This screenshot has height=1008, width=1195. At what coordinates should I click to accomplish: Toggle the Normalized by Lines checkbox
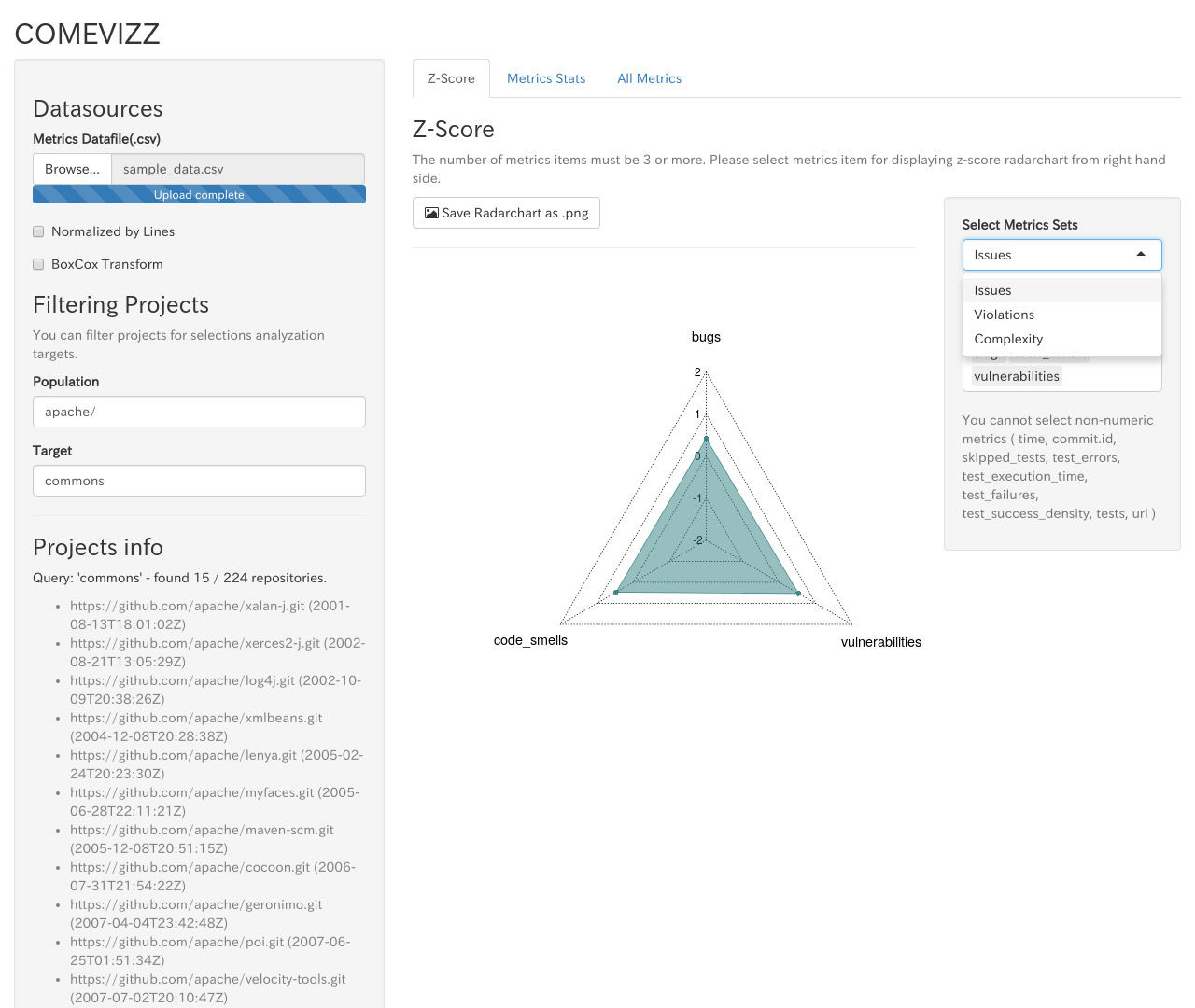point(38,231)
